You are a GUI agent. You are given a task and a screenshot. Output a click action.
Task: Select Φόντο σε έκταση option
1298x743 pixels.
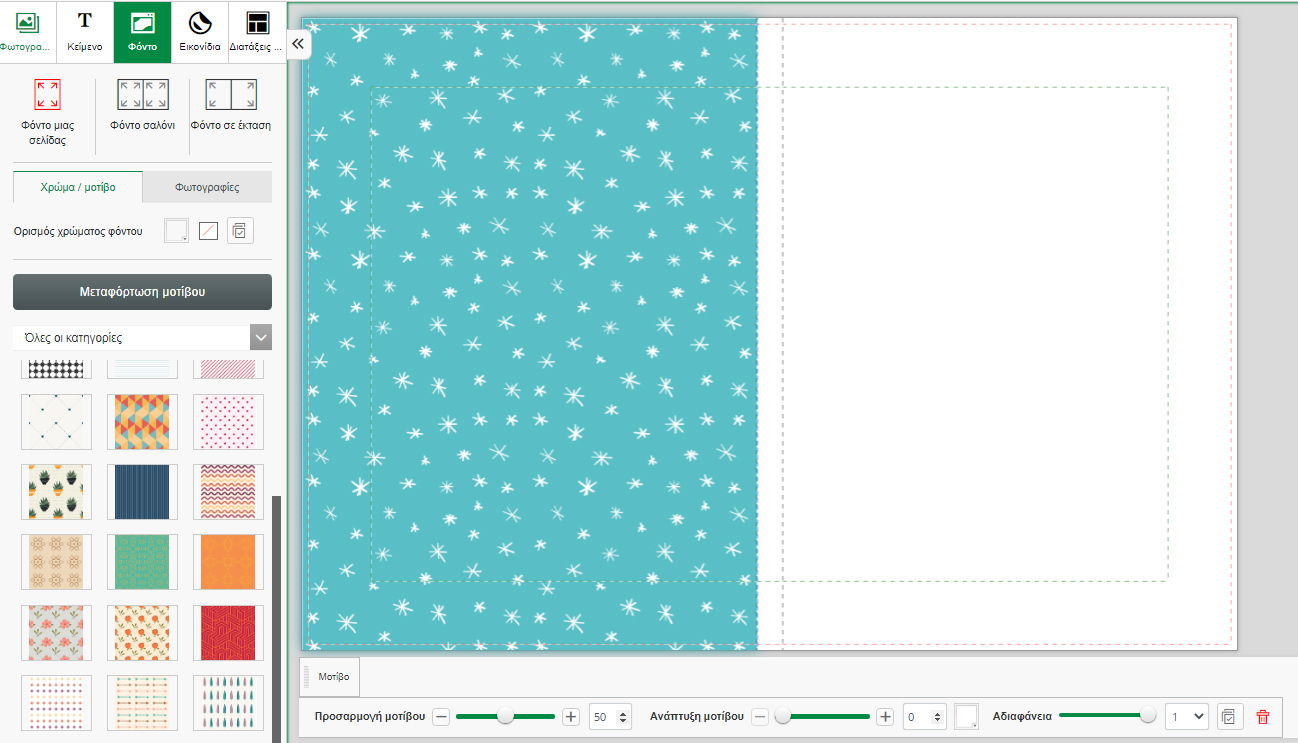[231, 105]
